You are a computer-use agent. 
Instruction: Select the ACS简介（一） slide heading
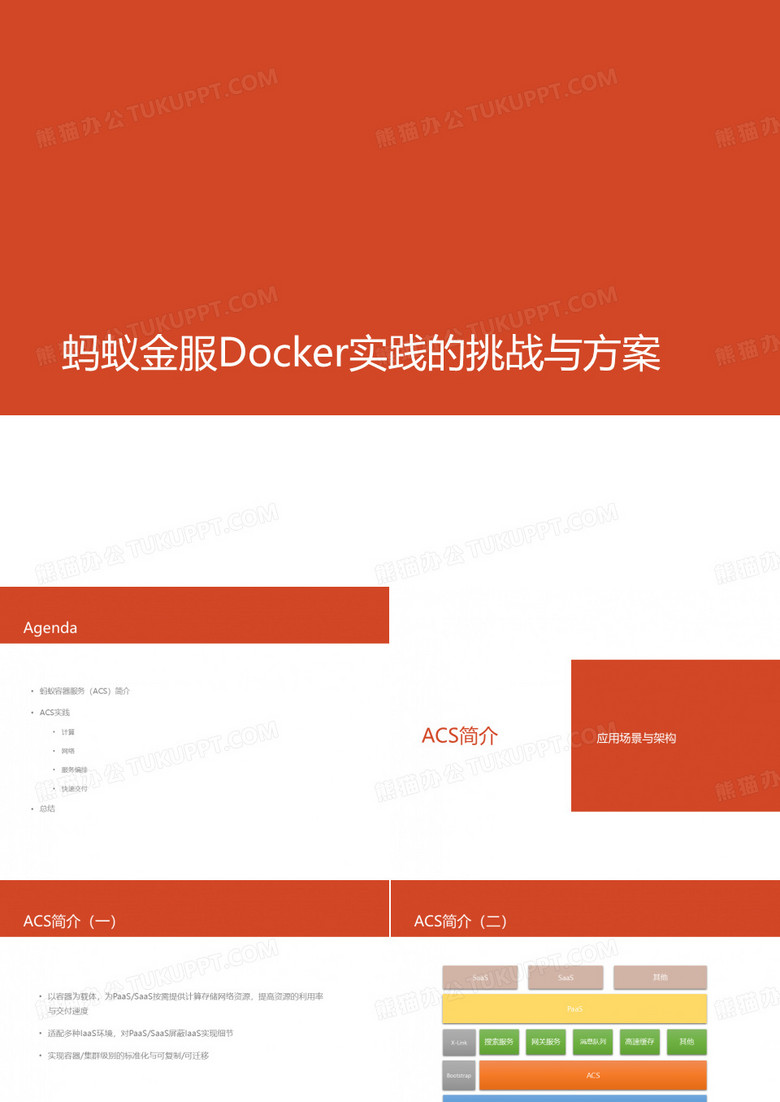pos(70,921)
